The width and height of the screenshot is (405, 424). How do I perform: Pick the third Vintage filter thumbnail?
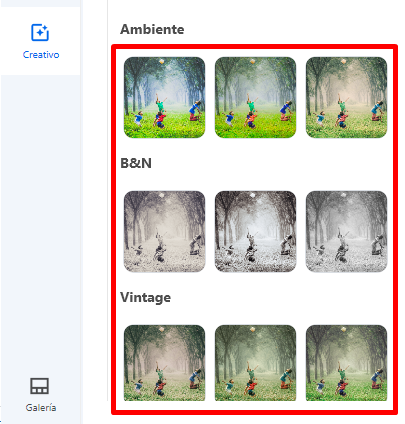coord(346,363)
